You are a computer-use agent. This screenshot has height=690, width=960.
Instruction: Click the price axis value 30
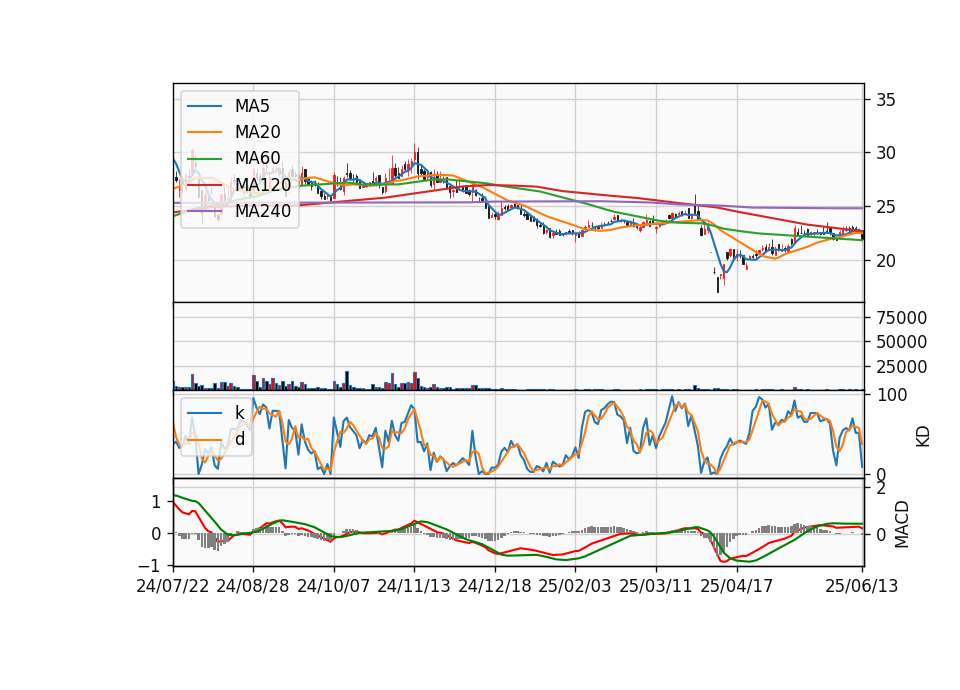click(x=886, y=153)
